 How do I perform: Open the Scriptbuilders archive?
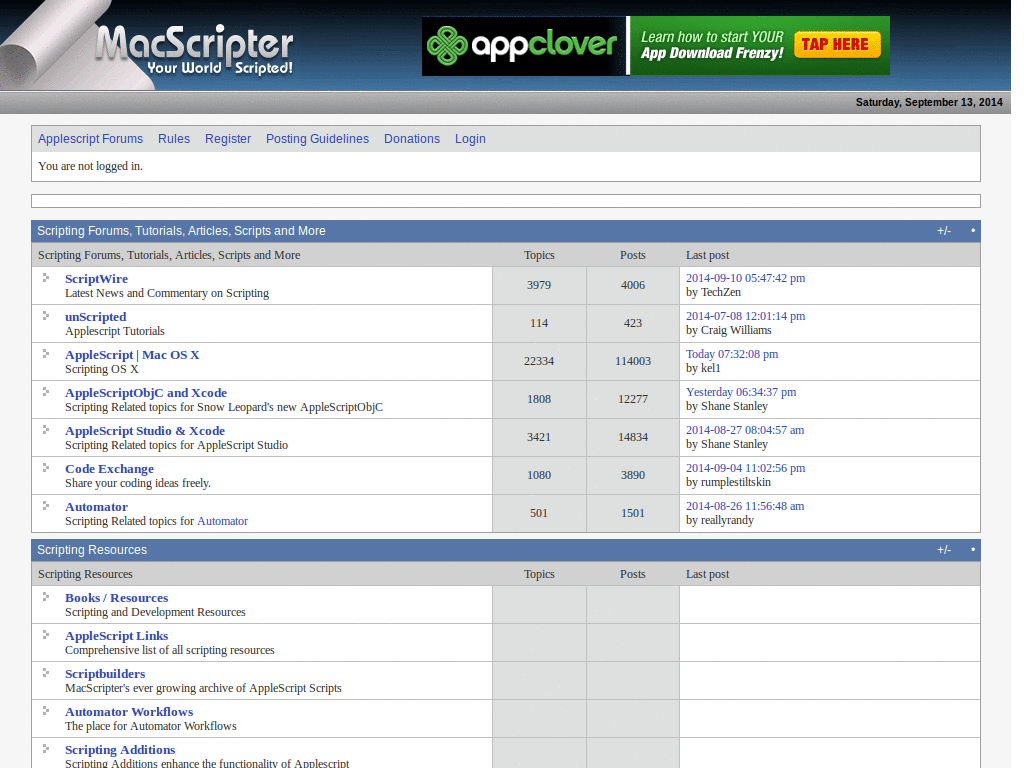click(105, 673)
